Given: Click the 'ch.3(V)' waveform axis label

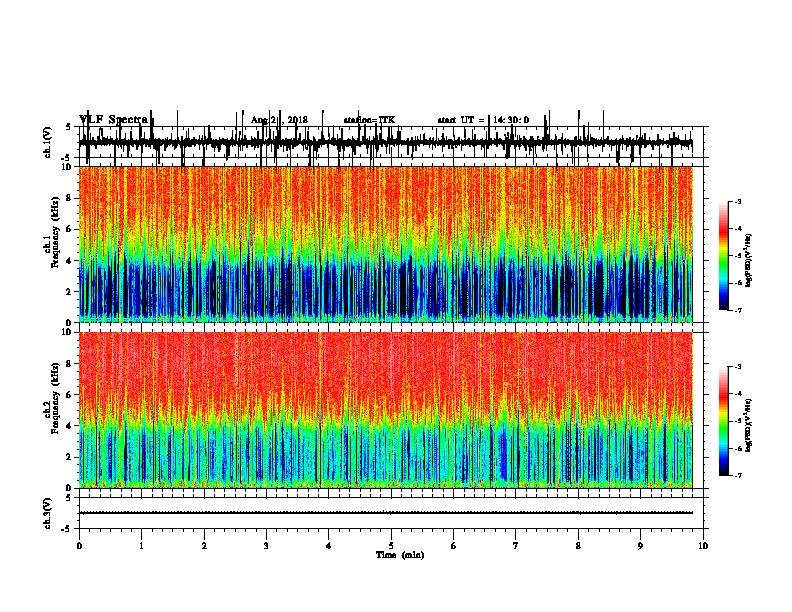Looking at the screenshot, I should [47, 513].
